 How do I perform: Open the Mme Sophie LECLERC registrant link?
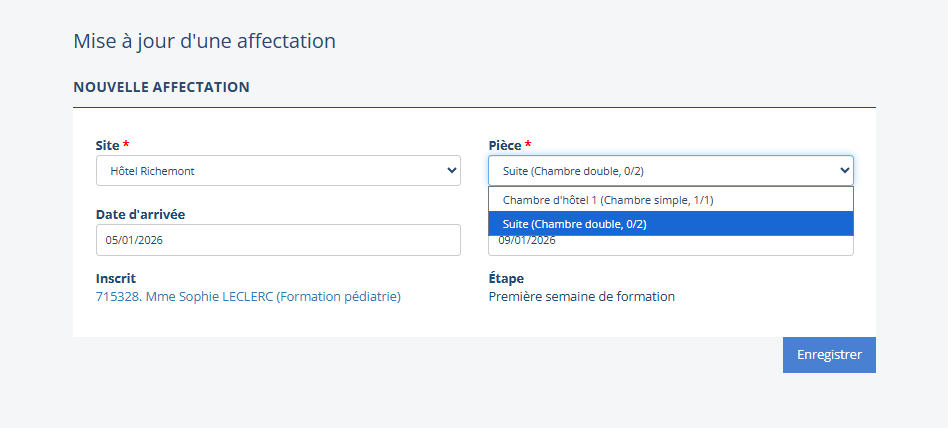(248, 297)
